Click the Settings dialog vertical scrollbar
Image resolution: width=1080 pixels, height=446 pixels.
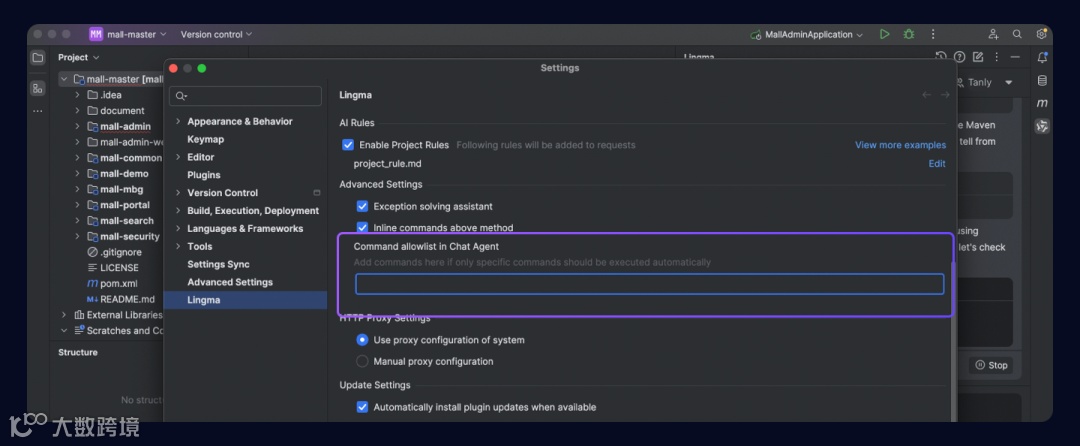953,341
